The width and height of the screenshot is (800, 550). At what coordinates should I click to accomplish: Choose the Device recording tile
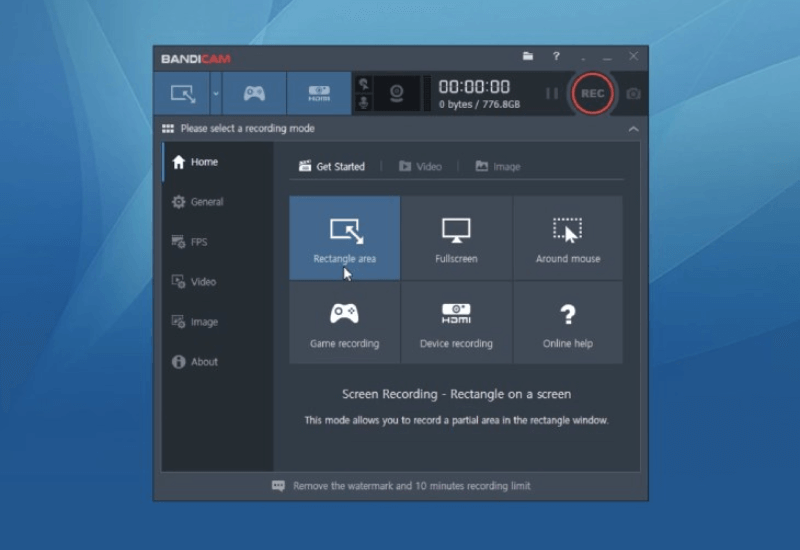pyautogui.click(x=456, y=322)
